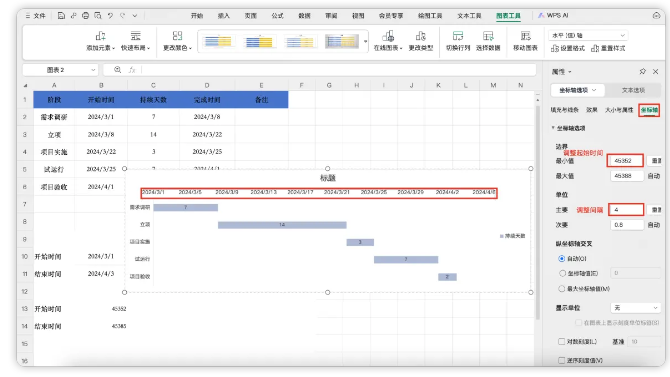
Task: Click the Redo arrow icon
Action: click(x=123, y=15)
